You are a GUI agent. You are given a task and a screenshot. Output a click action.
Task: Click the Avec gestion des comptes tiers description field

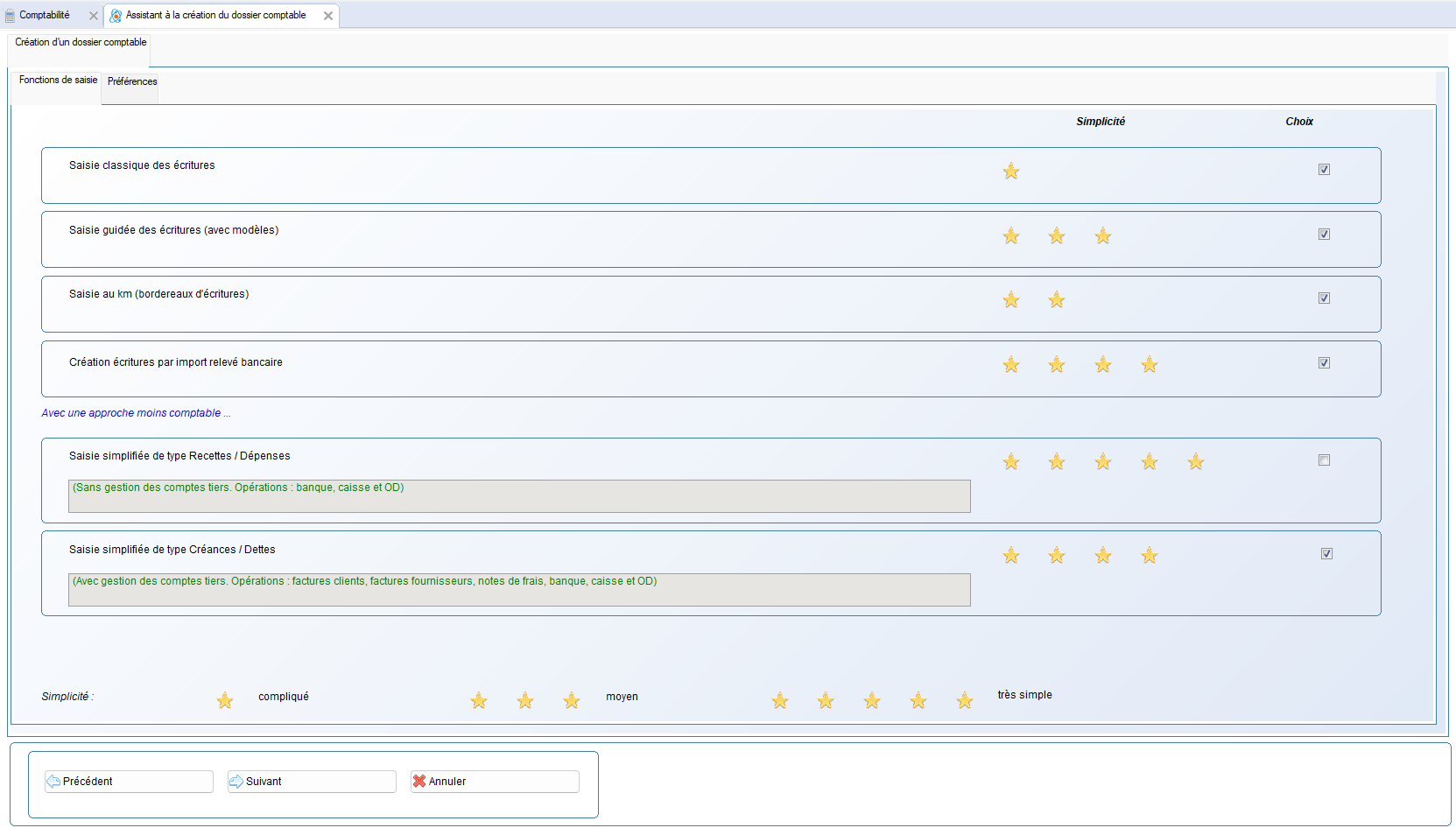519,590
